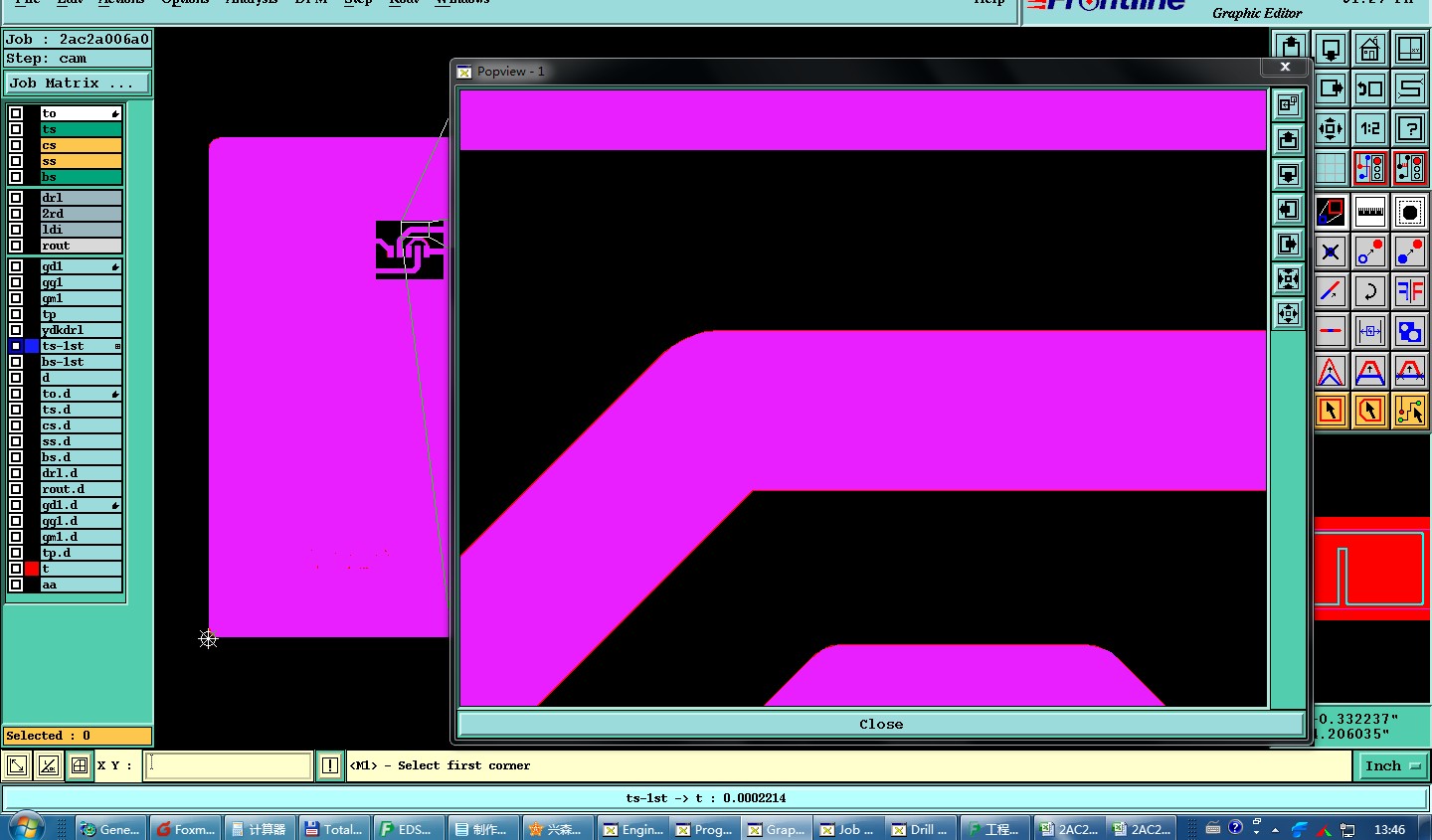Image resolution: width=1432 pixels, height=840 pixels.
Task: Click the exclamation mark icon beside XY field
Action: 330,765
